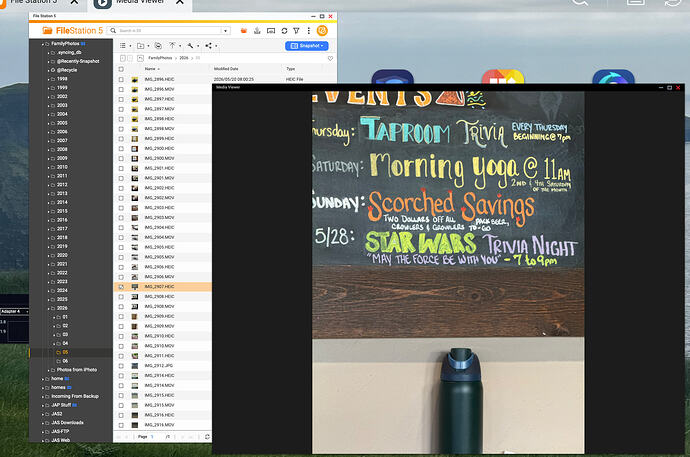This screenshot has height=457, width=690.
Task: Click the copy toolbar icon
Action: click(x=158, y=46)
